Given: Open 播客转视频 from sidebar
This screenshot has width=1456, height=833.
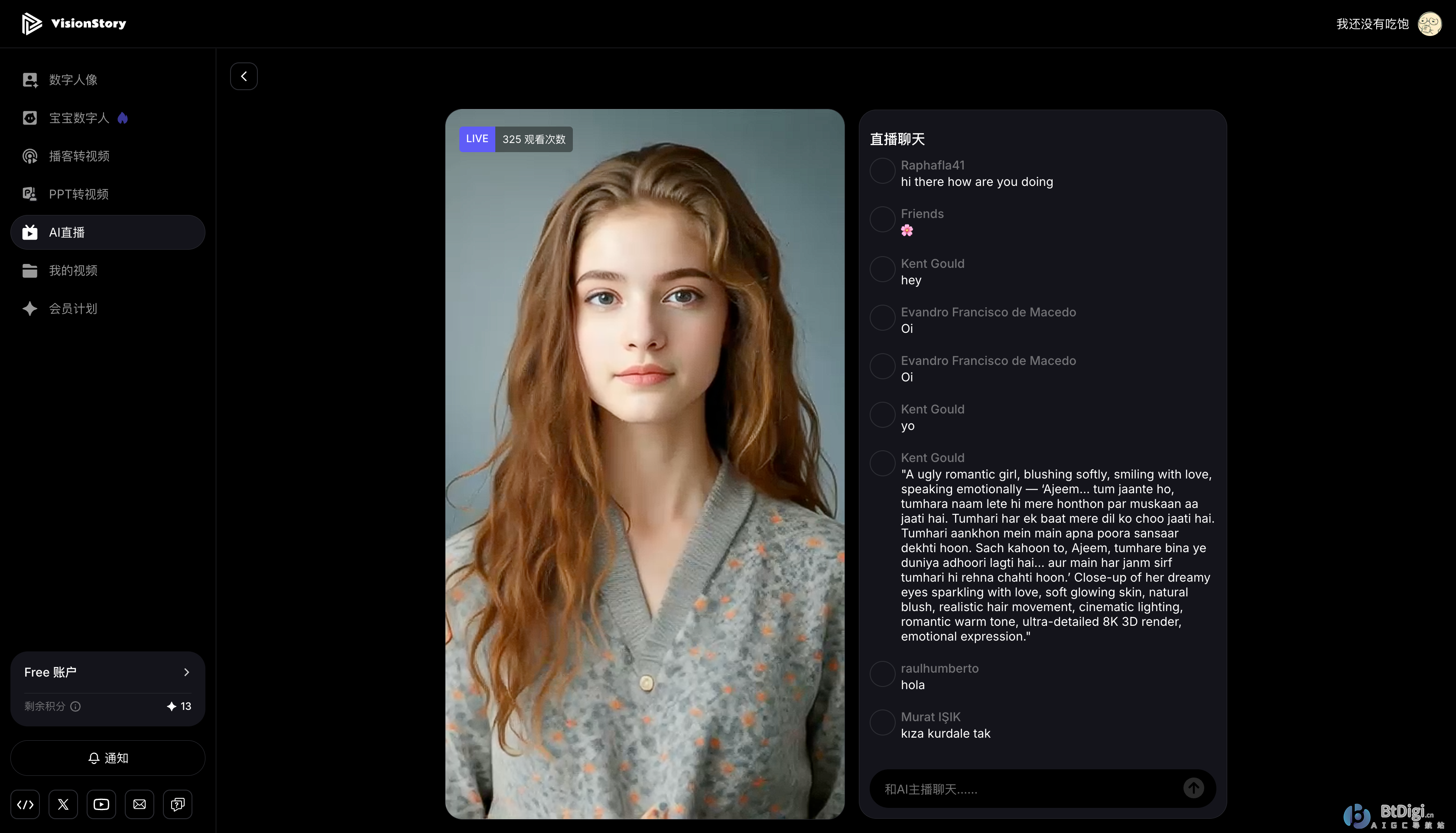Looking at the screenshot, I should pyautogui.click(x=79, y=156).
